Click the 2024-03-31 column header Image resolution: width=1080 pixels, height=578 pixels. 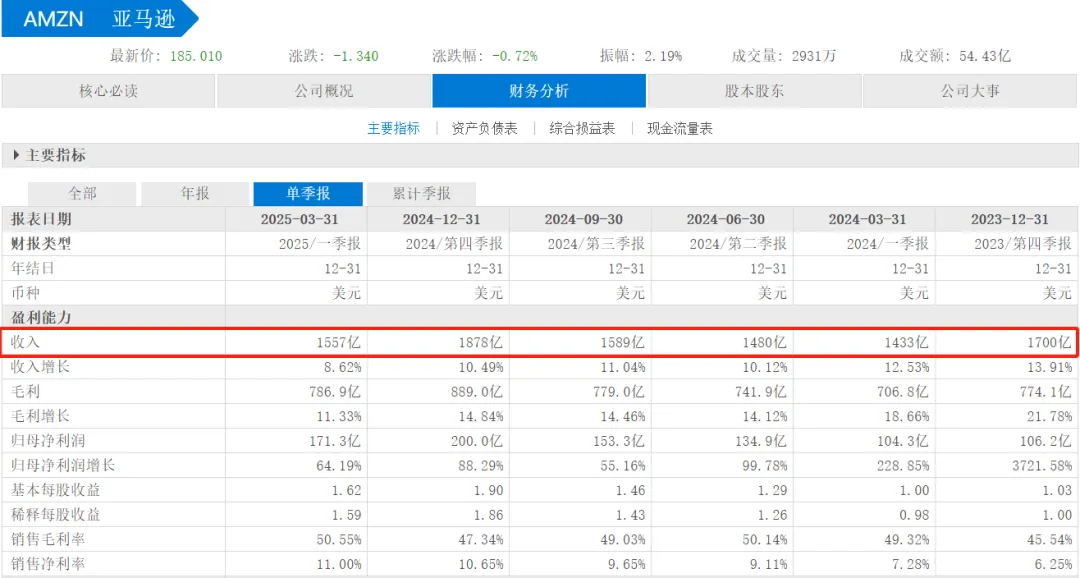point(867,220)
